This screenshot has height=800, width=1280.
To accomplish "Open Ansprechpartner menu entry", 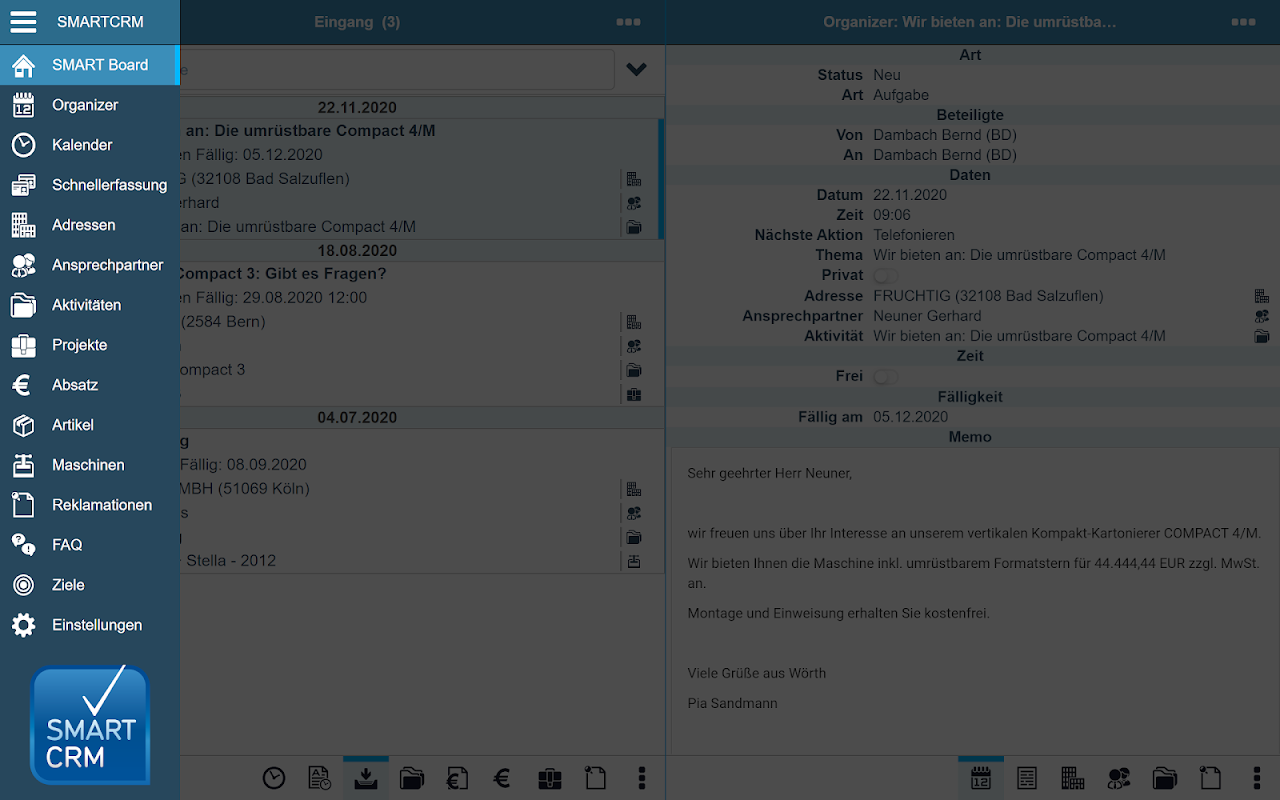I will [x=90, y=265].
